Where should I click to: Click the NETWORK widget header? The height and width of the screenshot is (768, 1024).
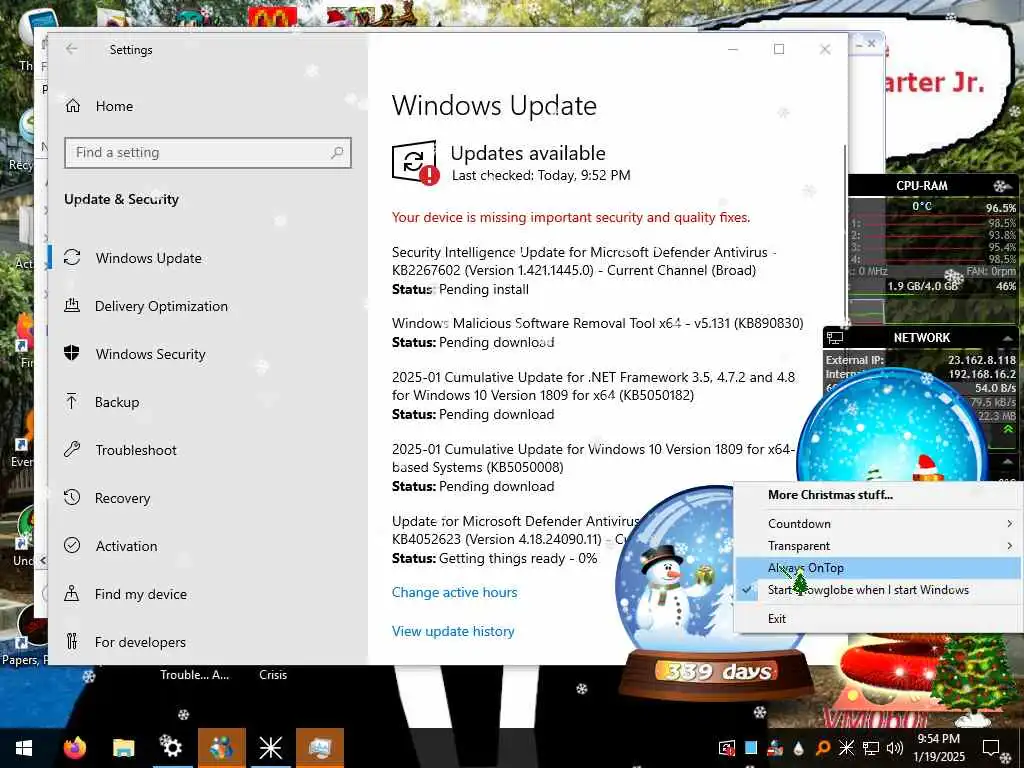pos(921,338)
